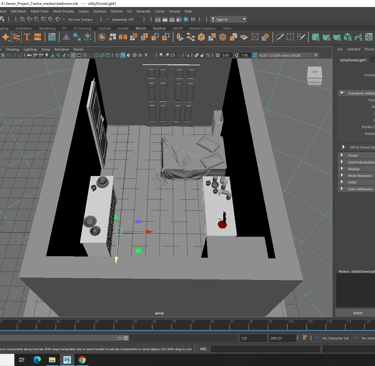375x366 pixels.
Task: Open the Symmetry: Off dropdown
Action: 125,19
